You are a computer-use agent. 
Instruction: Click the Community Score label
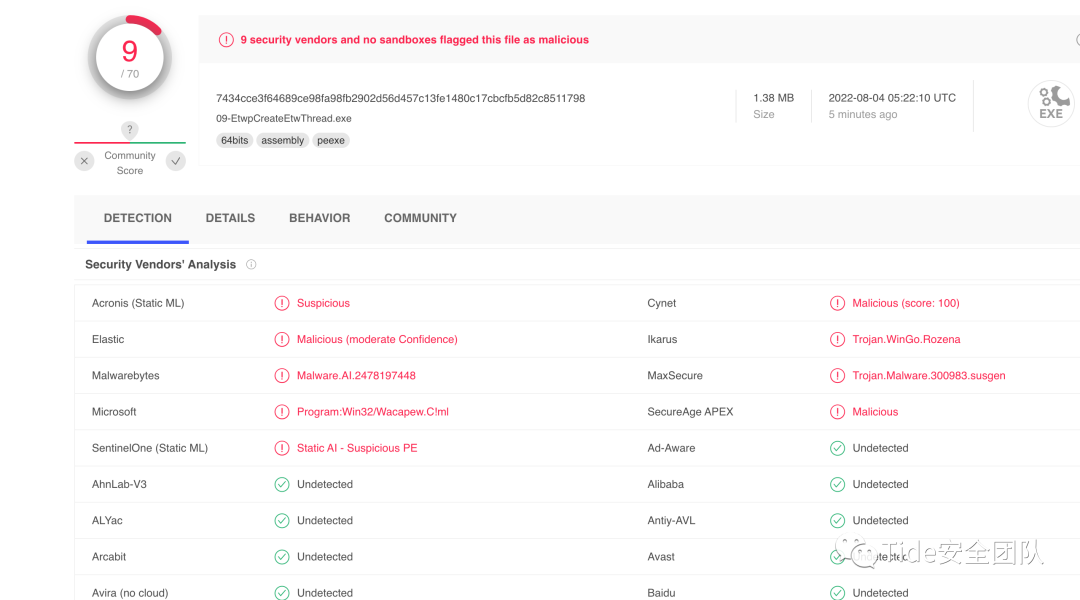pyautogui.click(x=129, y=163)
